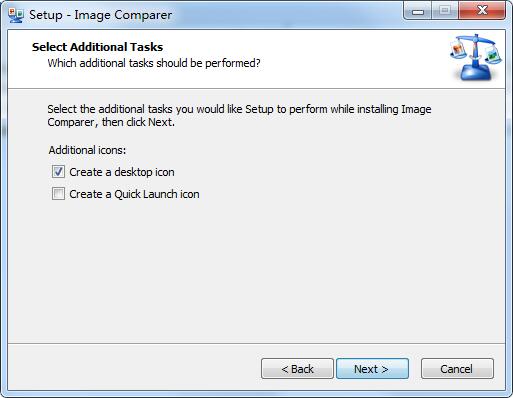Click the instruction paragraph mentioning Image Comparer
The width and height of the screenshot is (513, 398).
click(239, 116)
